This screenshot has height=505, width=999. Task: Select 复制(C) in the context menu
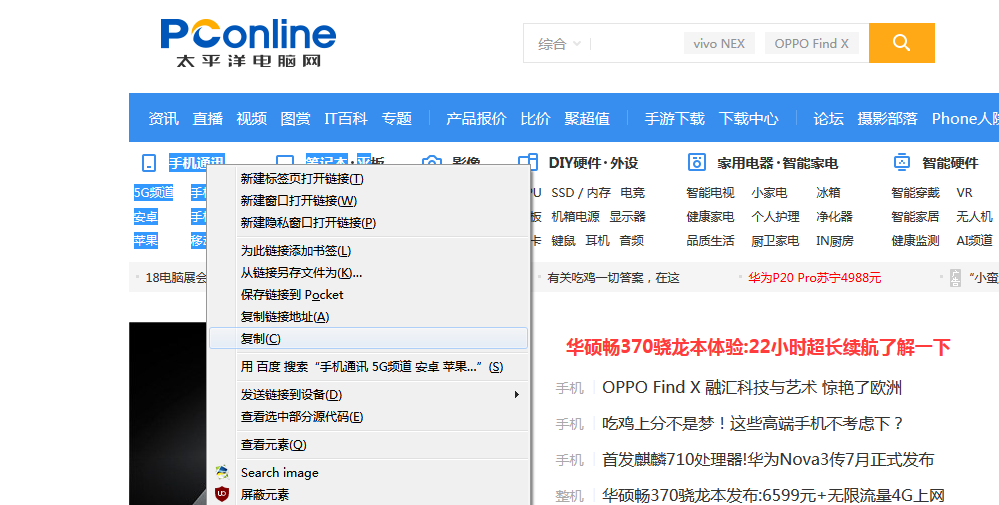point(369,339)
